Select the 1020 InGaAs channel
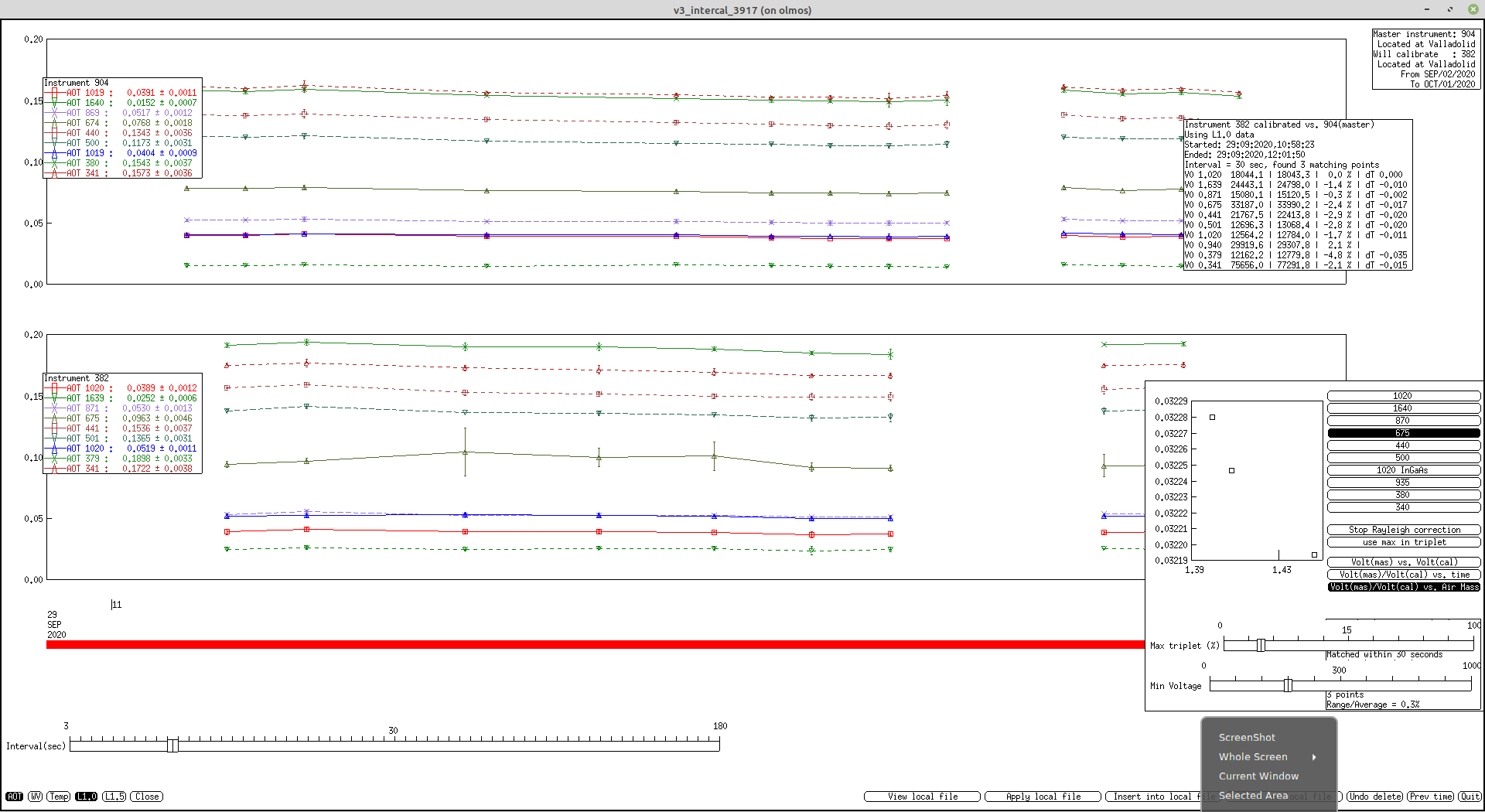 1404,470
